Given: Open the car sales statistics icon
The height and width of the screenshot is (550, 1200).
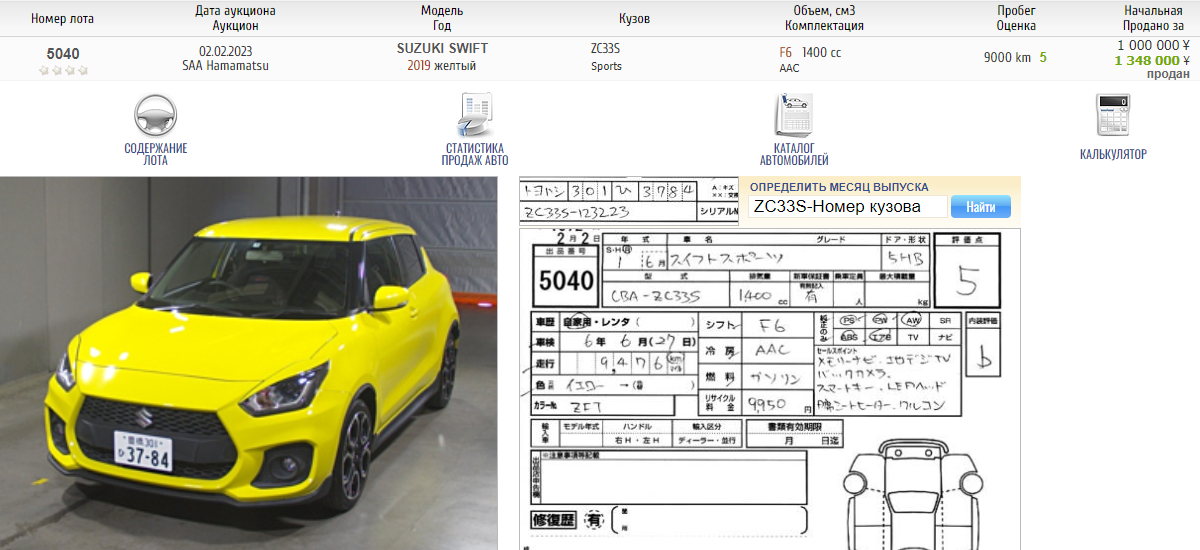Looking at the screenshot, I should point(475,115).
